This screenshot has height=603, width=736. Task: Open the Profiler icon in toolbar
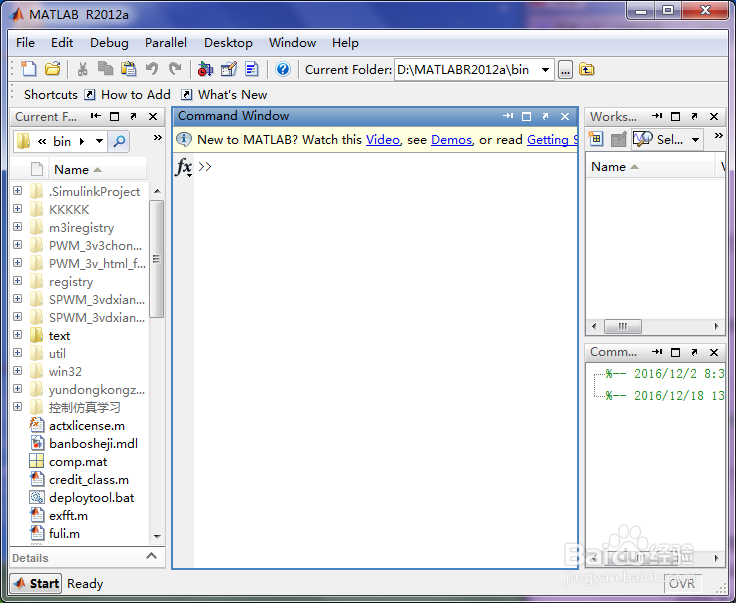[x=252, y=69]
